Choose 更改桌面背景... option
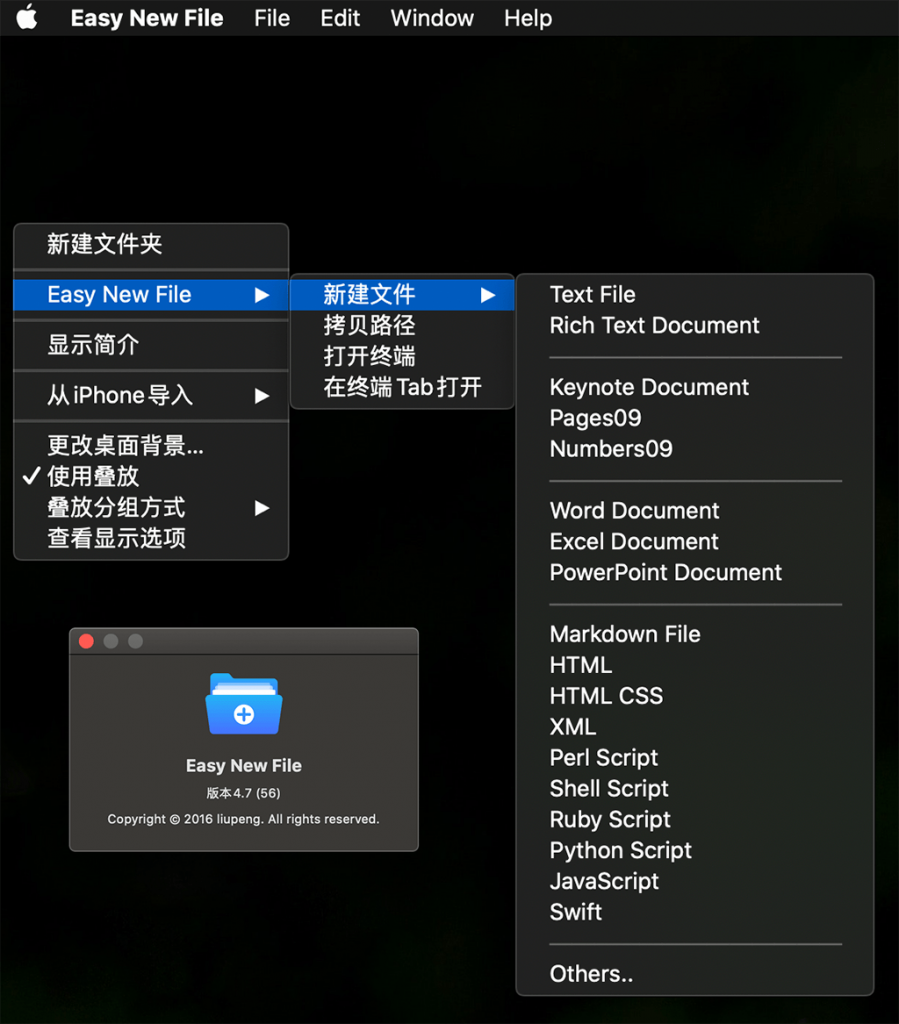The height and width of the screenshot is (1024, 899). (151, 445)
